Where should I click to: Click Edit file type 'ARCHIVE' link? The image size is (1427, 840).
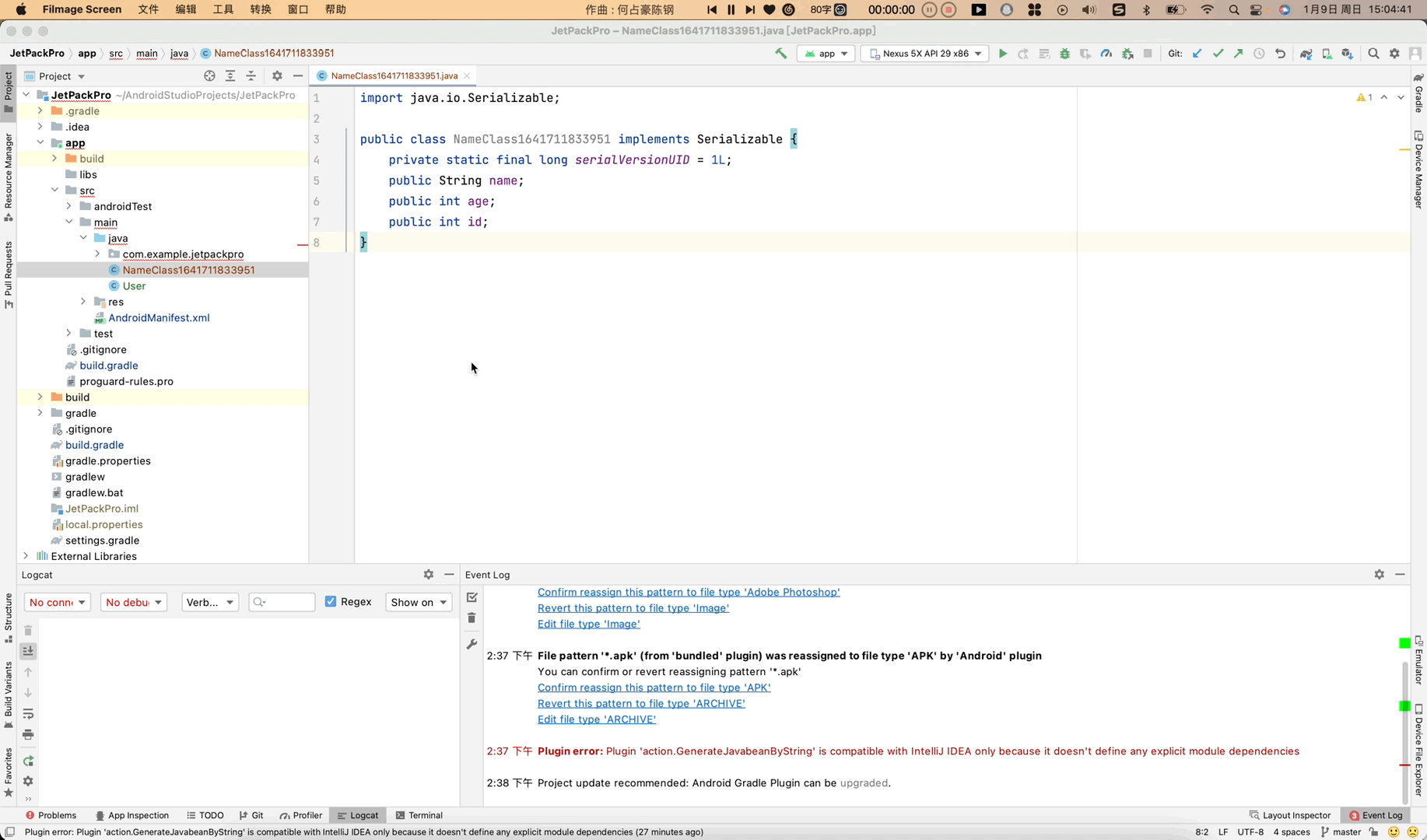[x=597, y=719]
